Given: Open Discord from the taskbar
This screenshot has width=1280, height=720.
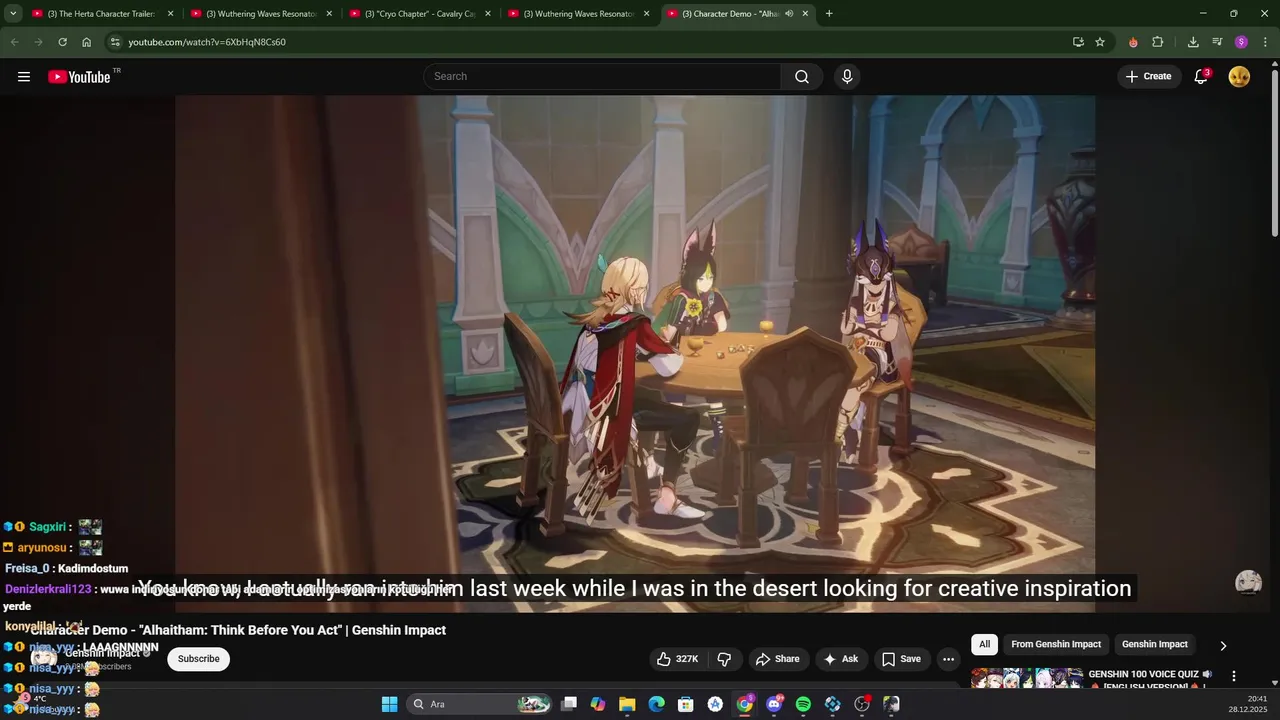Looking at the screenshot, I should 774,704.
